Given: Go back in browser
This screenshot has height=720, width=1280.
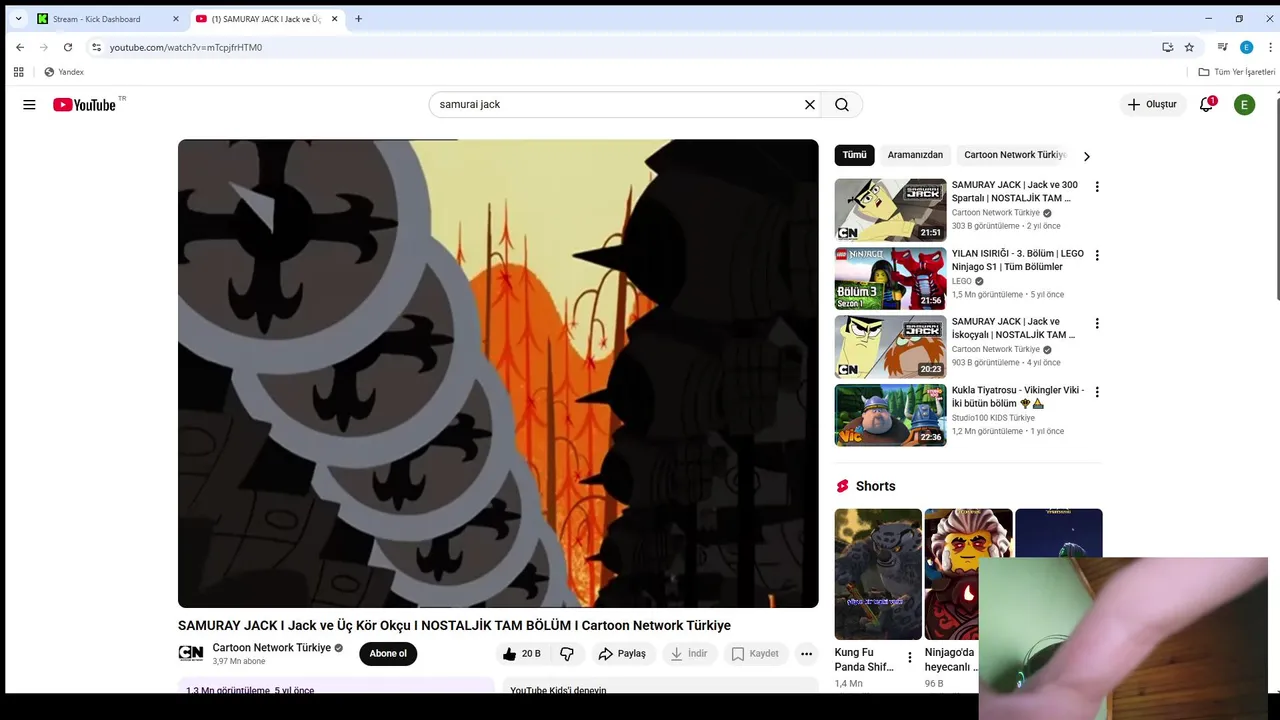Looking at the screenshot, I should [20, 47].
